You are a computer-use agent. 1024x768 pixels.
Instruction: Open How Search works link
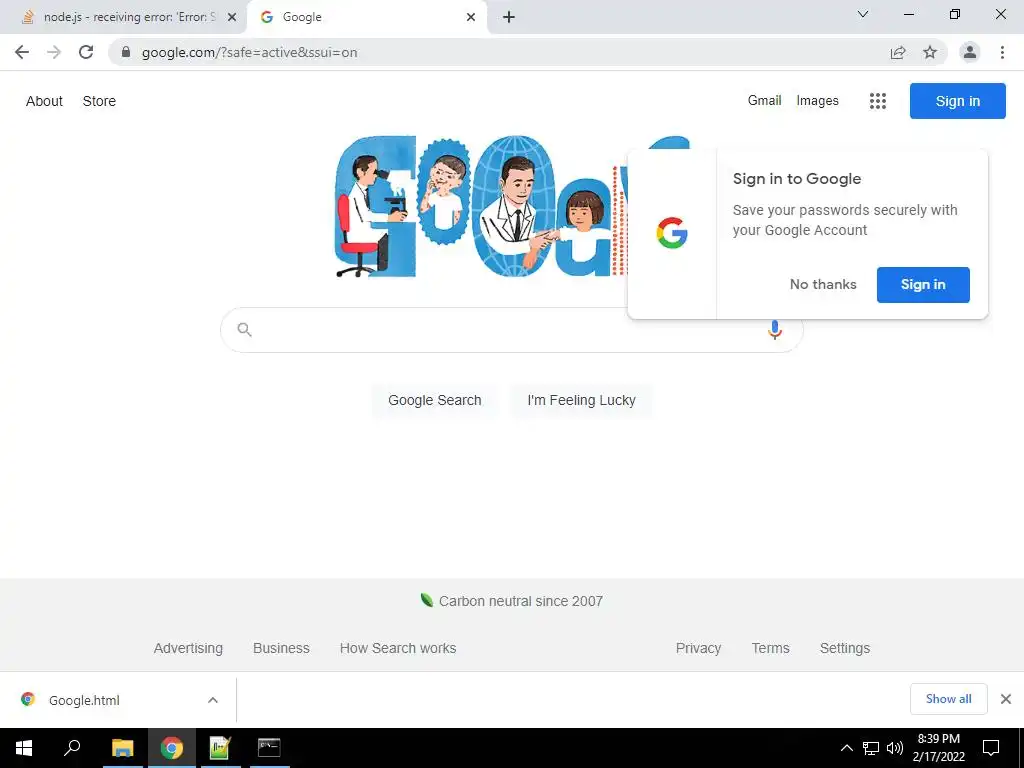(x=398, y=648)
